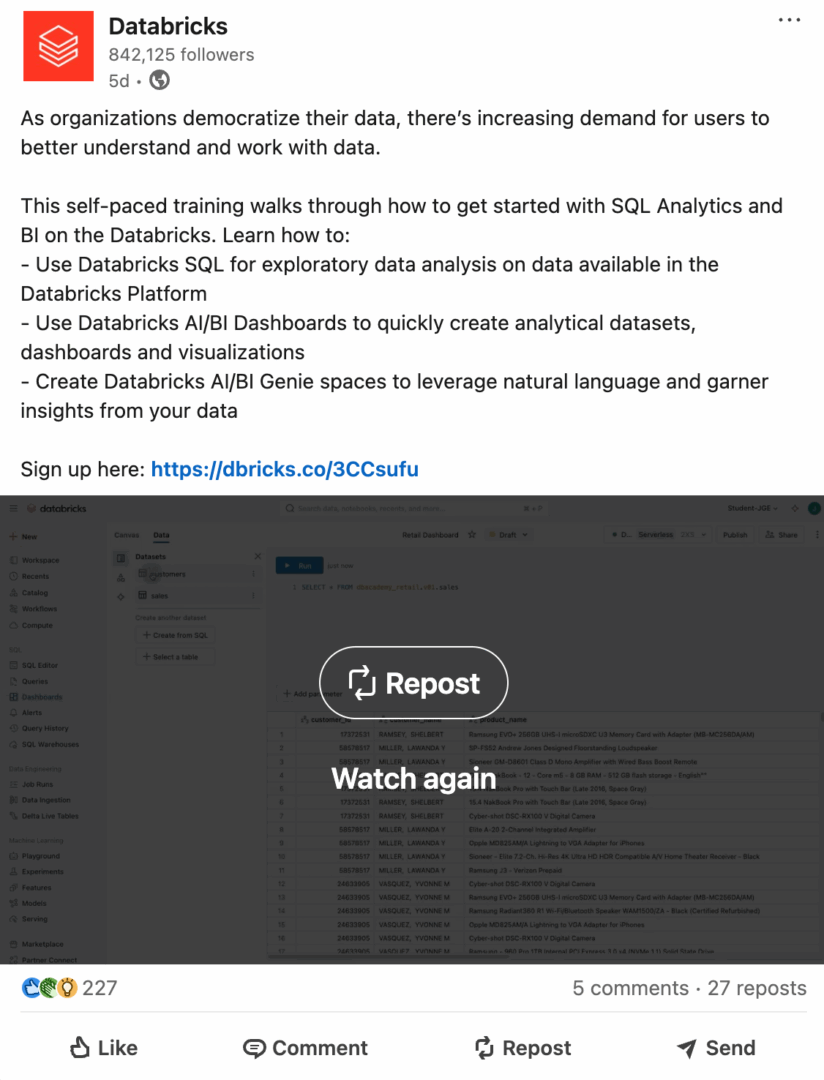Click the Publish button
Screen dimensions: 824x1080
point(736,534)
